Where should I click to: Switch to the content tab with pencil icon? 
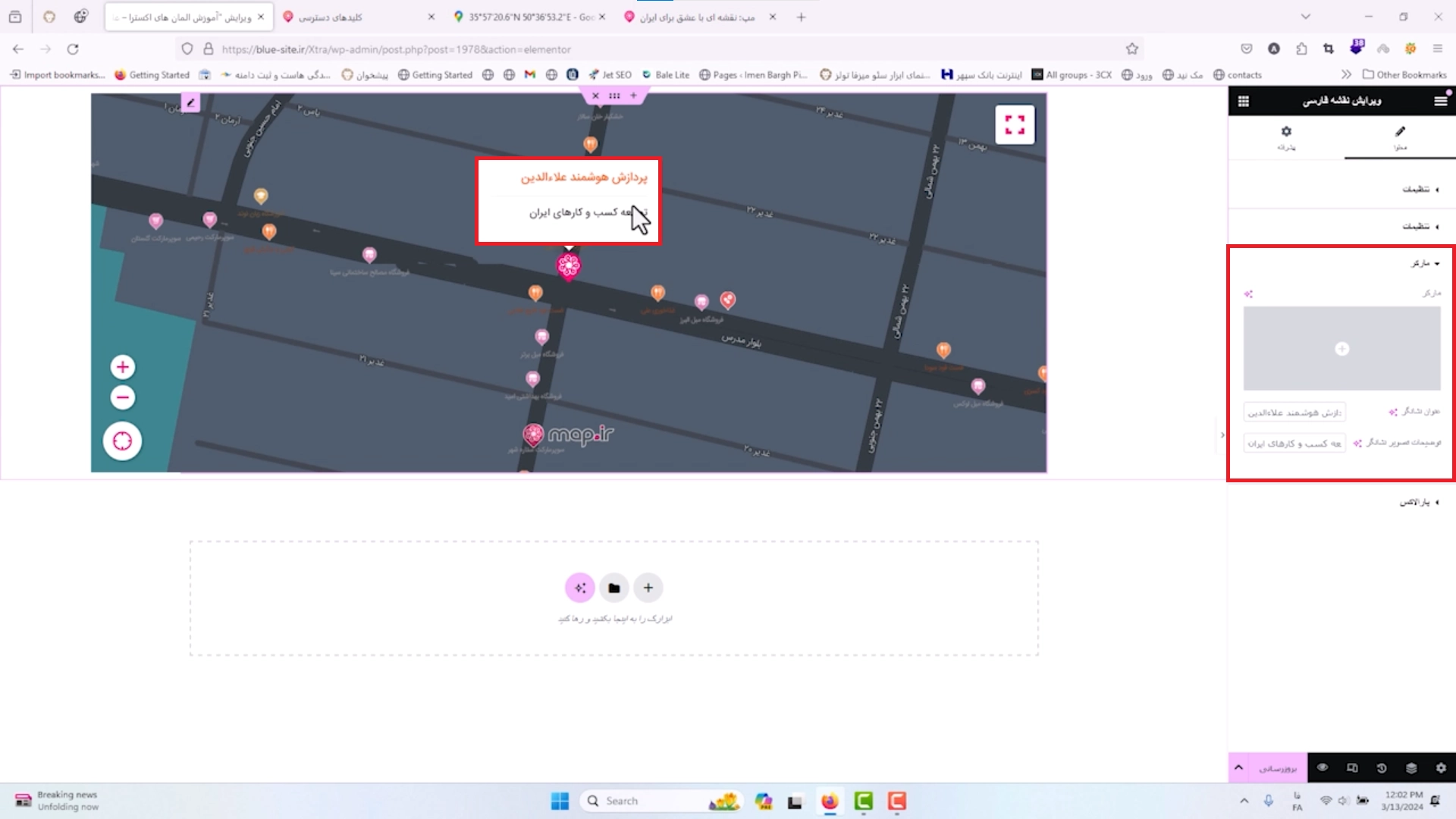[x=1400, y=137]
